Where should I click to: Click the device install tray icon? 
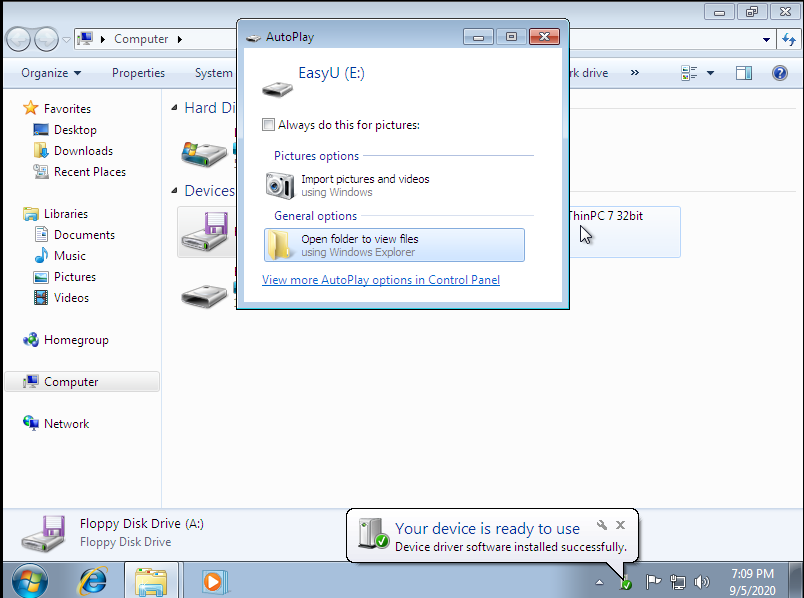(x=626, y=583)
